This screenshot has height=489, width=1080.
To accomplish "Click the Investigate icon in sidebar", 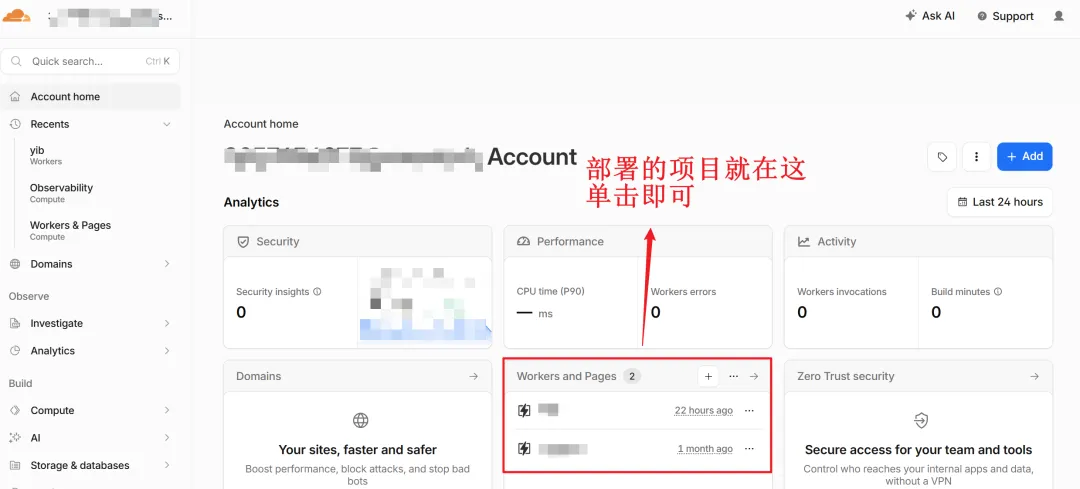I will click(x=15, y=323).
